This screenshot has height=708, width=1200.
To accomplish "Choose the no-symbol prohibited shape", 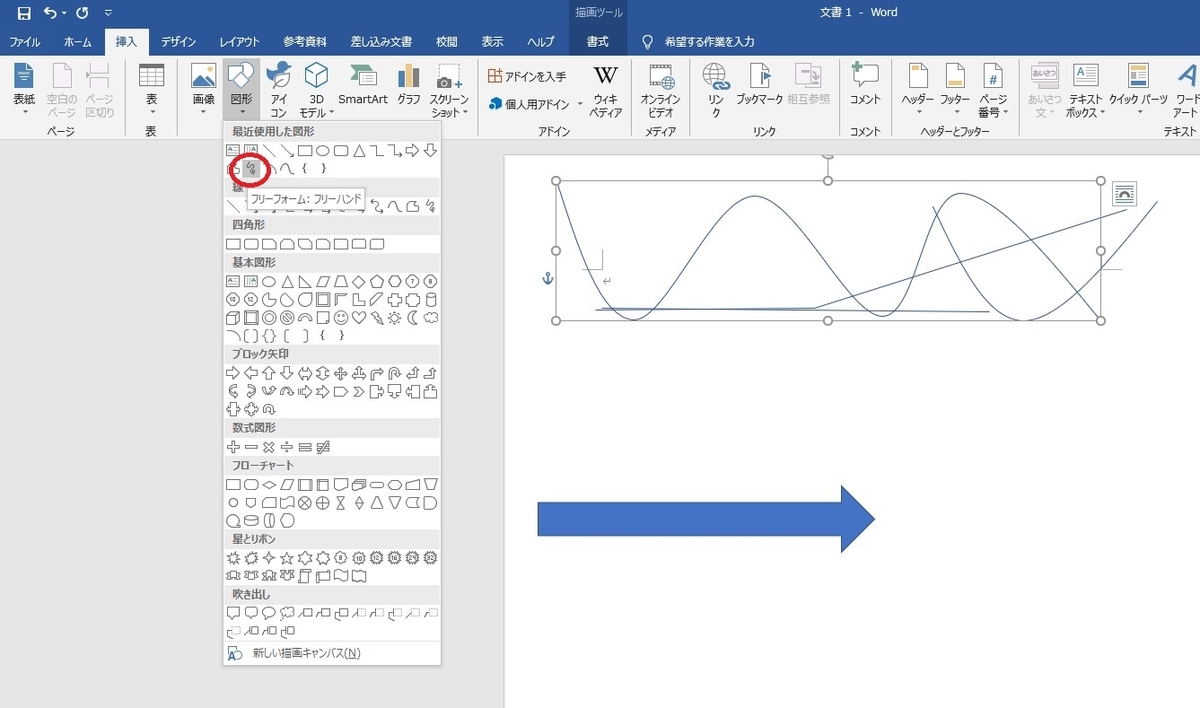I will click(287, 318).
